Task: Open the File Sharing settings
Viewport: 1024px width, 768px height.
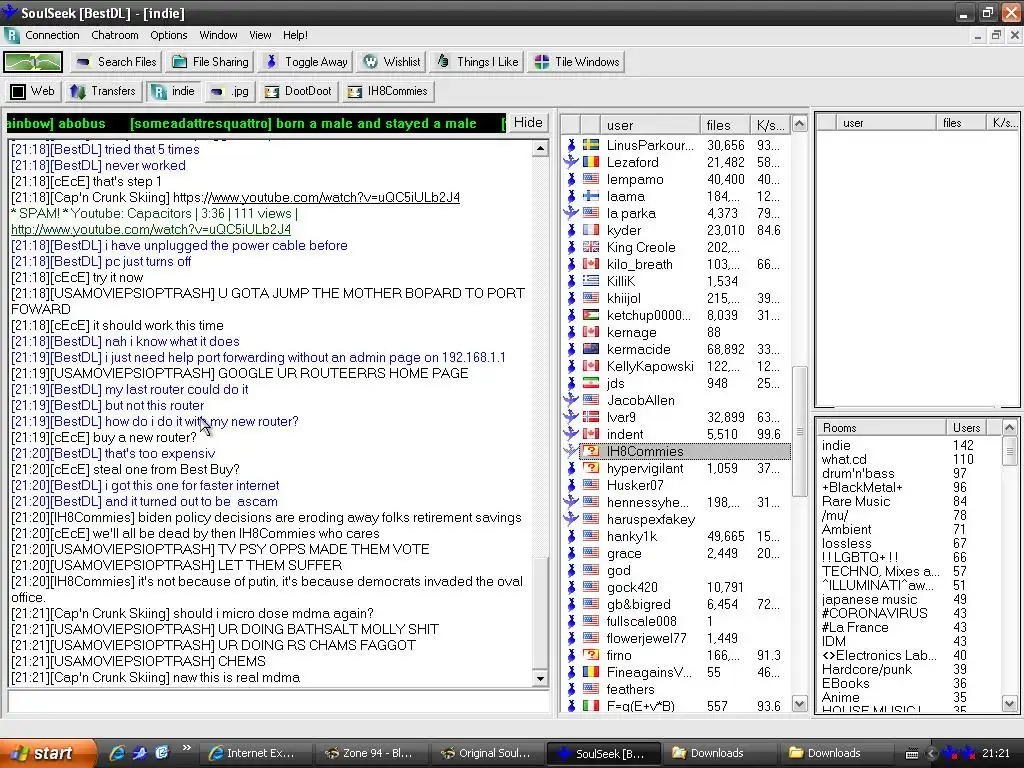Action: [x=210, y=62]
